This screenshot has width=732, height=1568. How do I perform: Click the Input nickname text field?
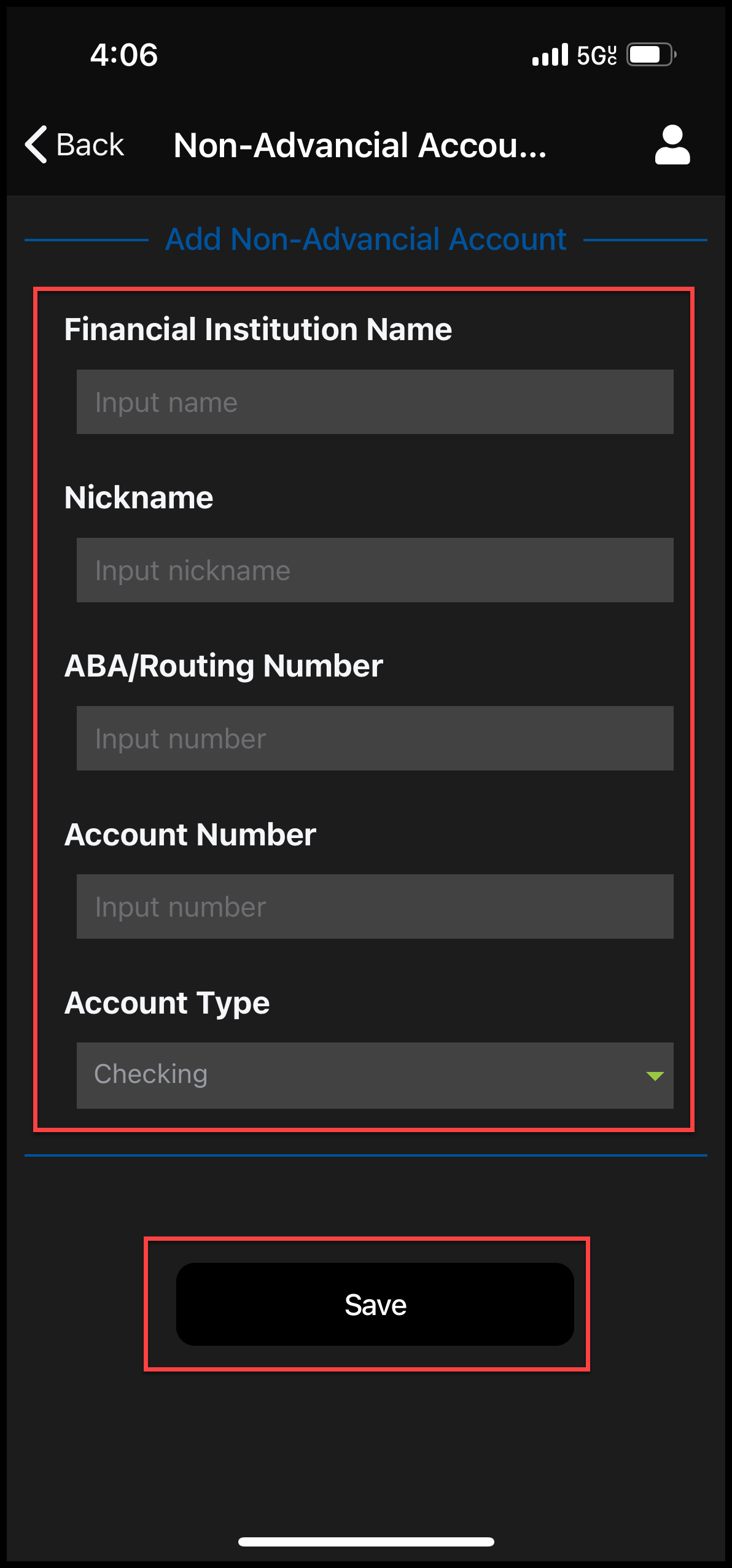click(375, 570)
